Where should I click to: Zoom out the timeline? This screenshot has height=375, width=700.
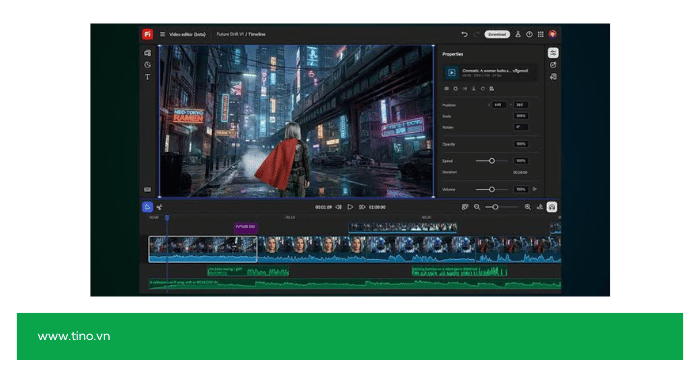477,207
